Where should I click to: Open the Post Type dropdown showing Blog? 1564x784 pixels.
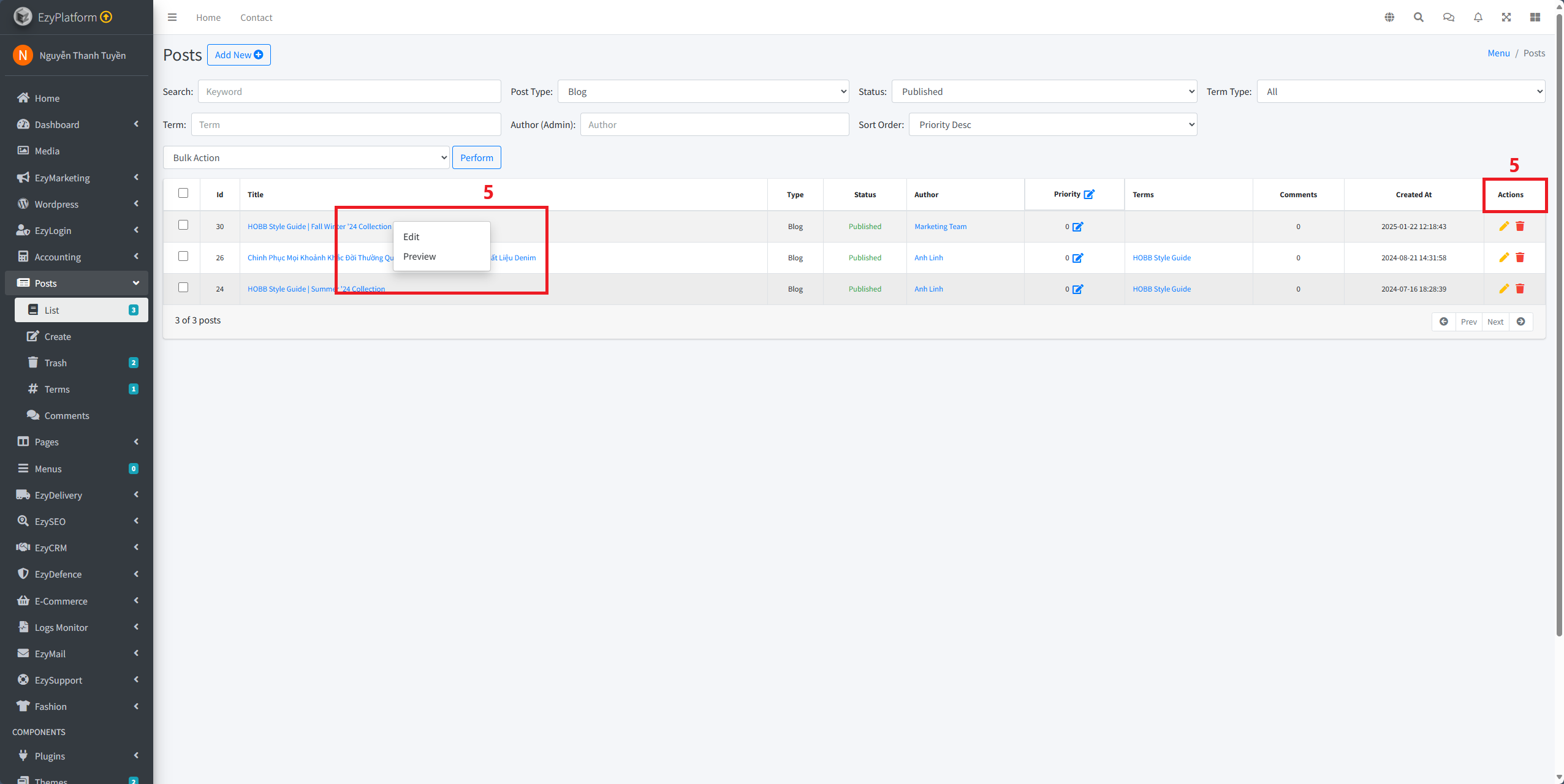tap(703, 92)
